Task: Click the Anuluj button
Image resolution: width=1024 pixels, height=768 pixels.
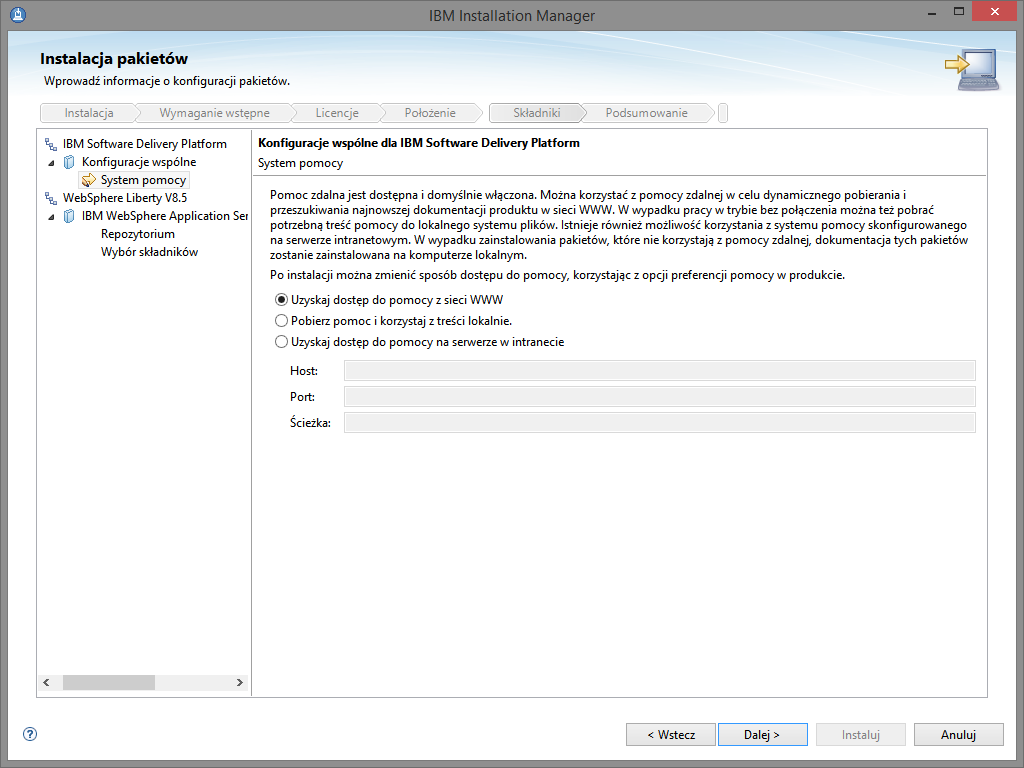Action: (958, 735)
